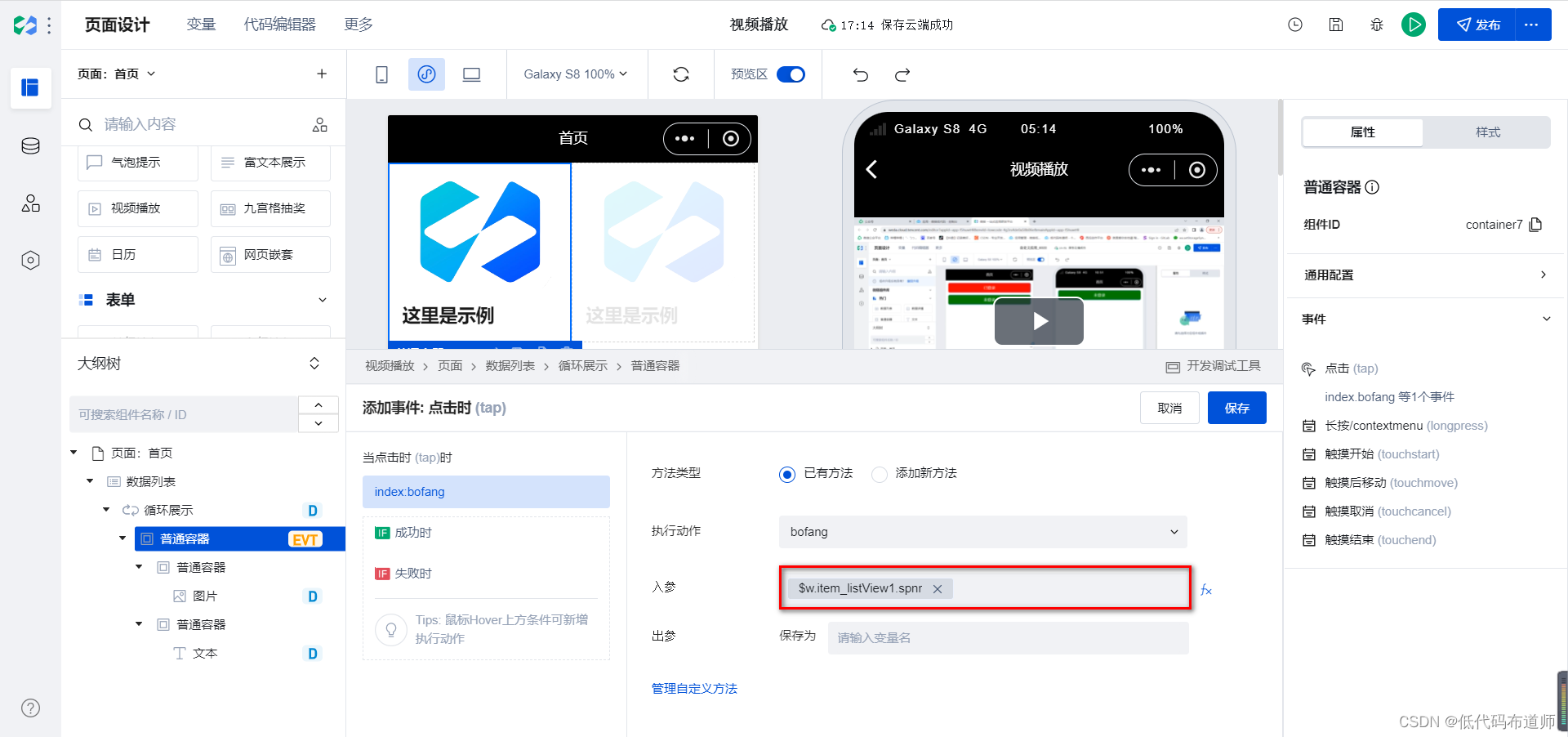This screenshot has height=737, width=1568.
Task: Open the 代码编辑器 menu
Action: 280,25
